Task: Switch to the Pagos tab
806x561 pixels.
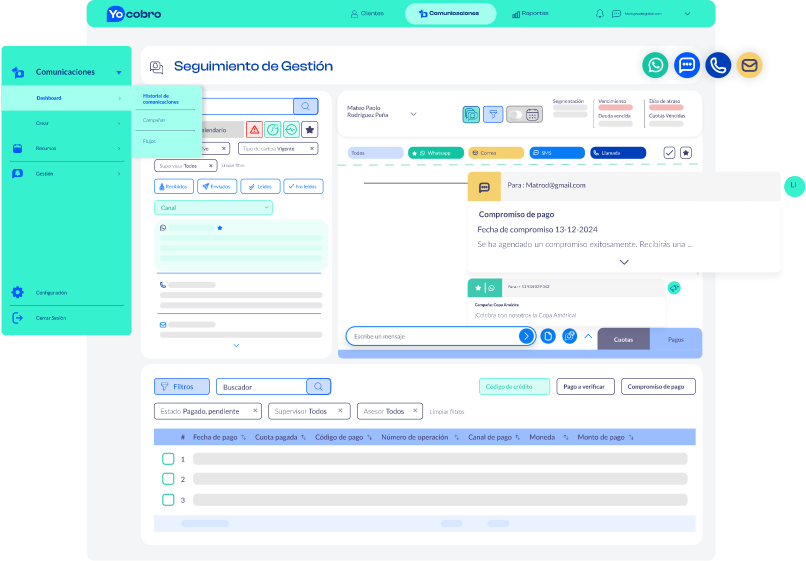Action: 676,339
